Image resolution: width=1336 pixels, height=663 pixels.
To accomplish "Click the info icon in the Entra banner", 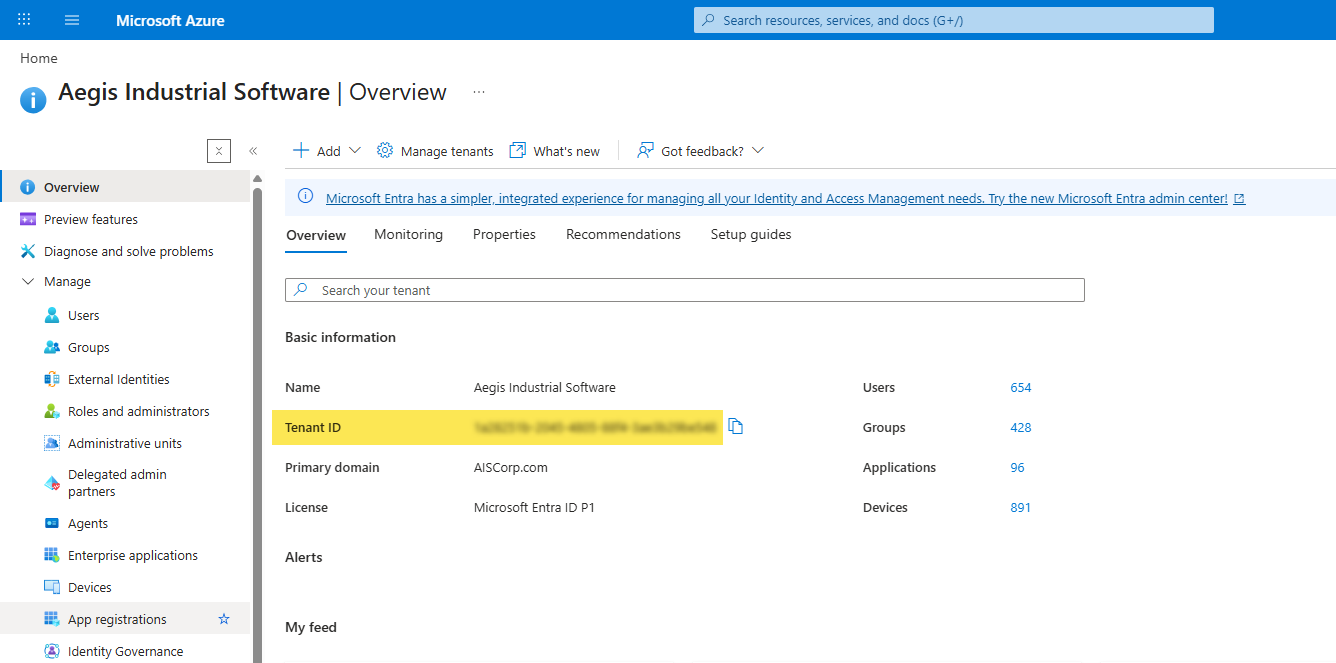I will [306, 197].
